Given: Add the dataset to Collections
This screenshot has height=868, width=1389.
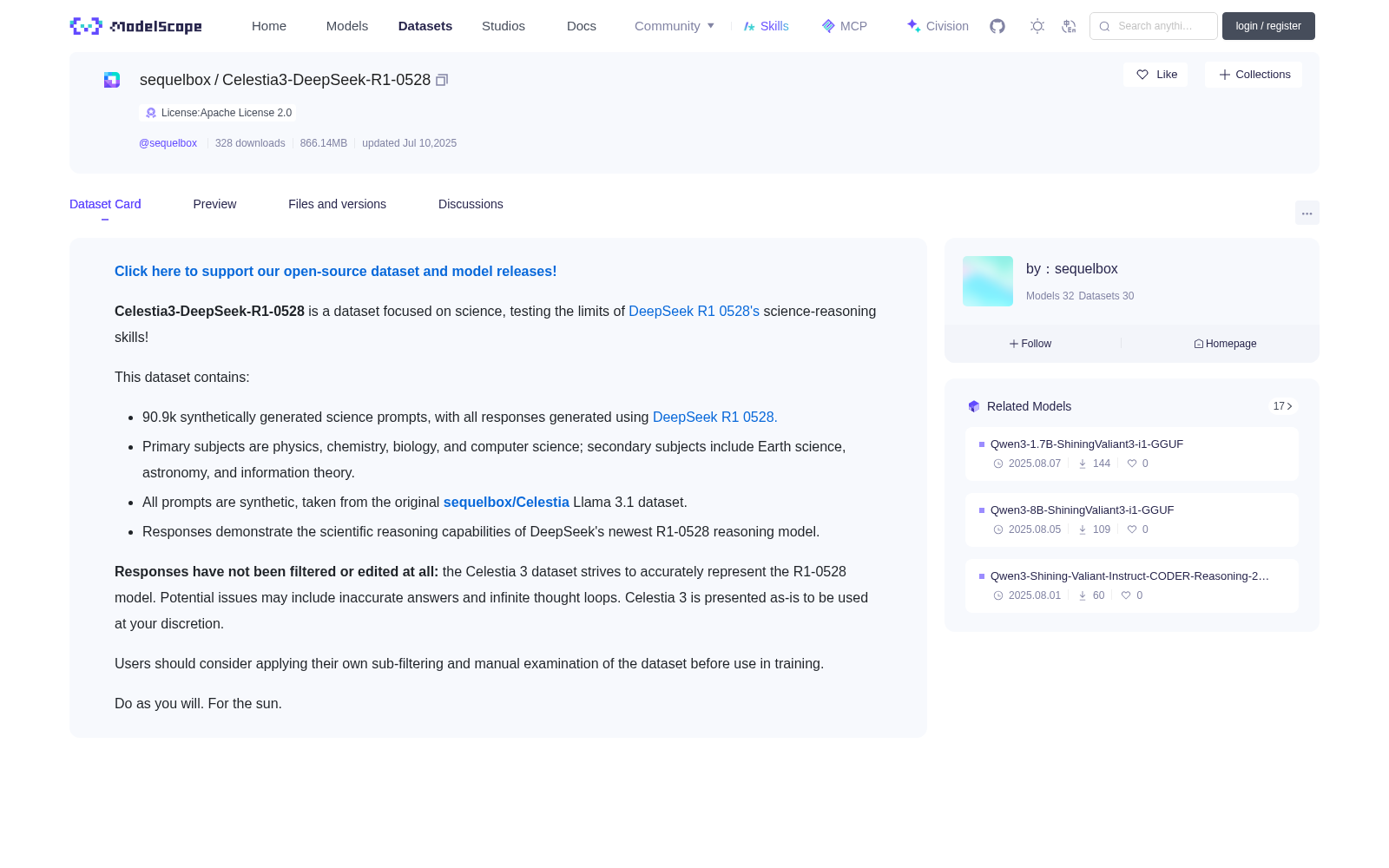Looking at the screenshot, I should pos(1254,75).
